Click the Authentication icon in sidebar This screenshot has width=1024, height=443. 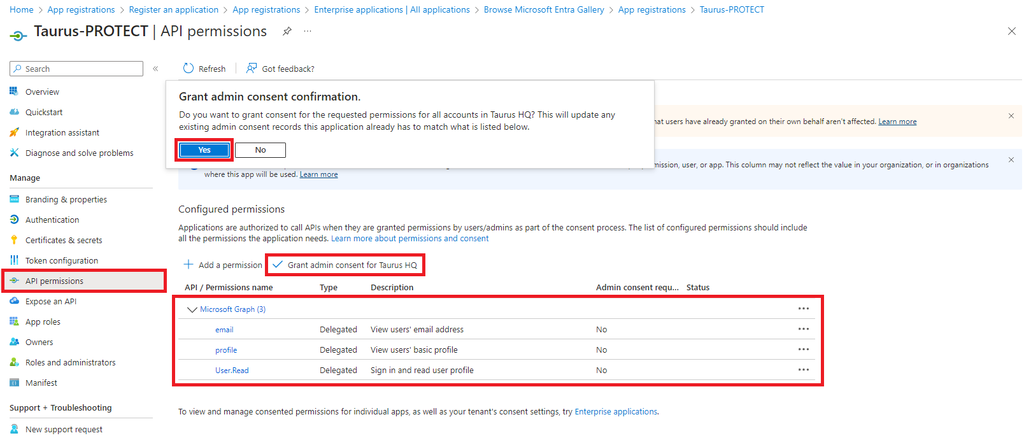(14, 220)
